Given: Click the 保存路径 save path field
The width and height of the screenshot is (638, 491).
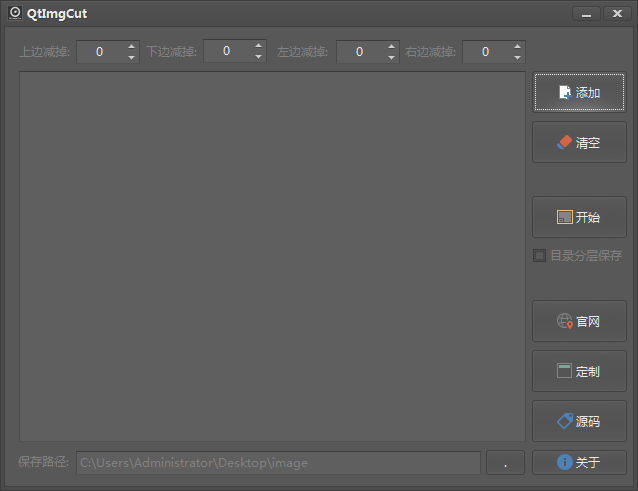Looking at the screenshot, I should click(x=278, y=463).
